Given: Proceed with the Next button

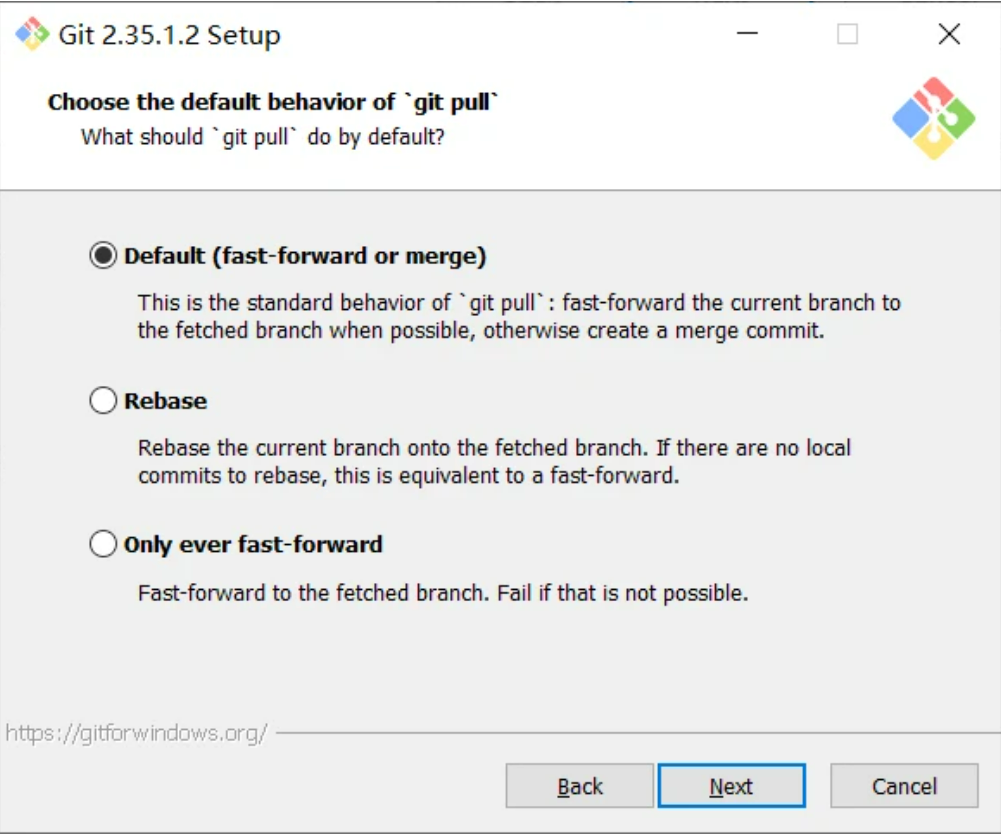Looking at the screenshot, I should pos(731,787).
